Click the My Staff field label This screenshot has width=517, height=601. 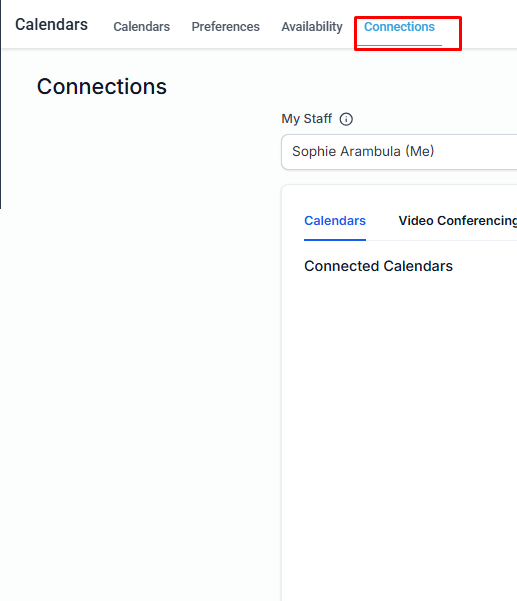pyautogui.click(x=307, y=119)
